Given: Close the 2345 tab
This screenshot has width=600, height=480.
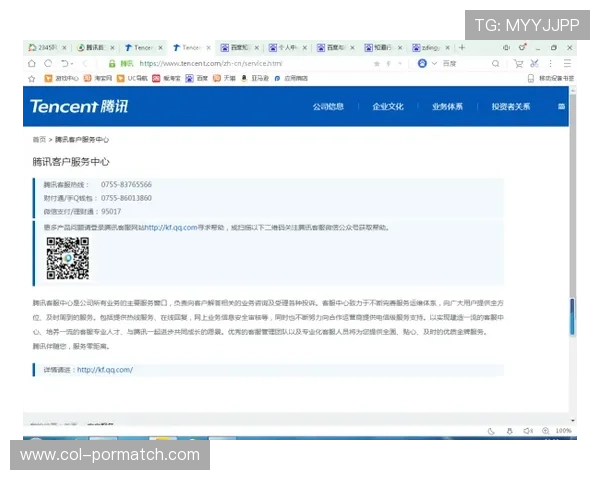Looking at the screenshot, I should tap(64, 48).
